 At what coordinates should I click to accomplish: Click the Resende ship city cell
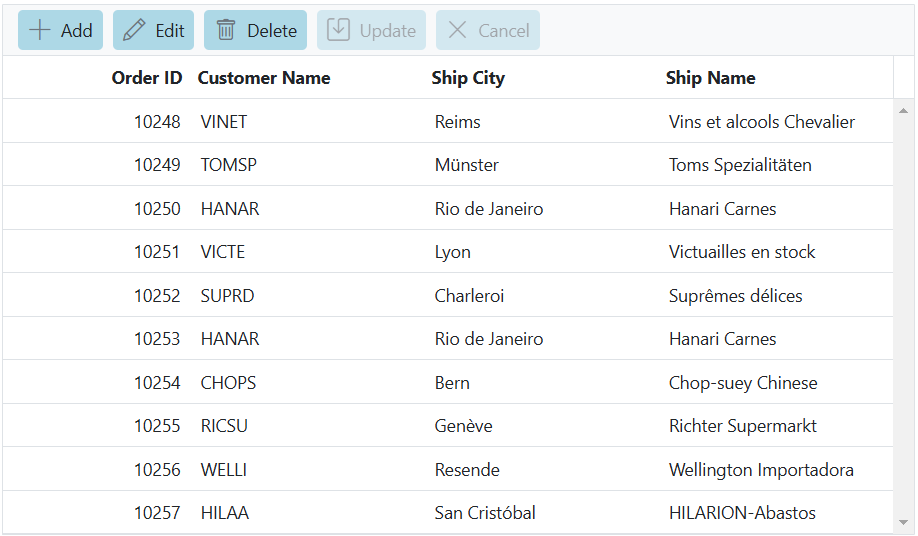[467, 470]
